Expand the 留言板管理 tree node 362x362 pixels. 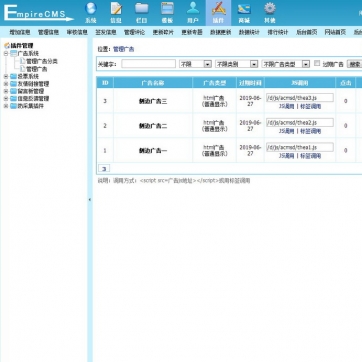tap(6, 91)
